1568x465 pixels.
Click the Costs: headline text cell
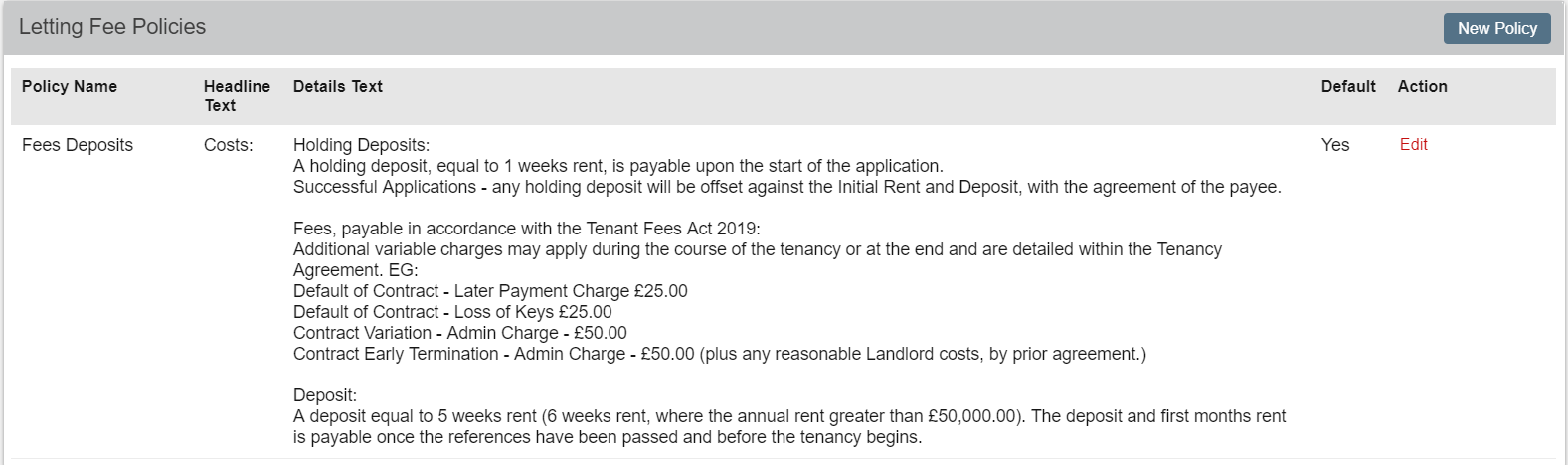coord(229,145)
